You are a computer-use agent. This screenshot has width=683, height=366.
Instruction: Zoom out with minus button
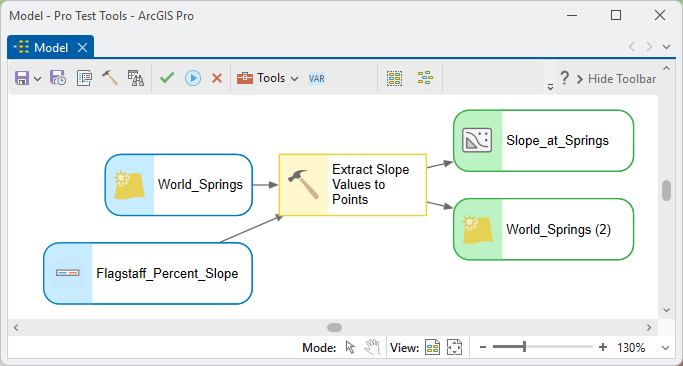point(483,347)
